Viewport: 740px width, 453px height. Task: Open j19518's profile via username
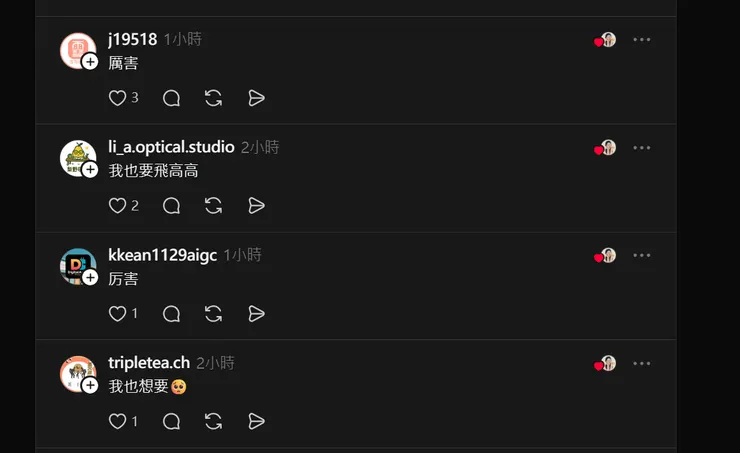(132, 39)
